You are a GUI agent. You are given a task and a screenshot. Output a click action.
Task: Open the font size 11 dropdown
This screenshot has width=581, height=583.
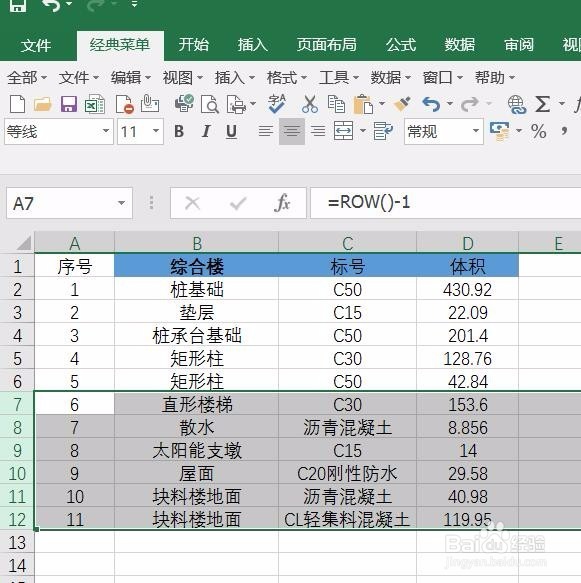[x=156, y=131]
